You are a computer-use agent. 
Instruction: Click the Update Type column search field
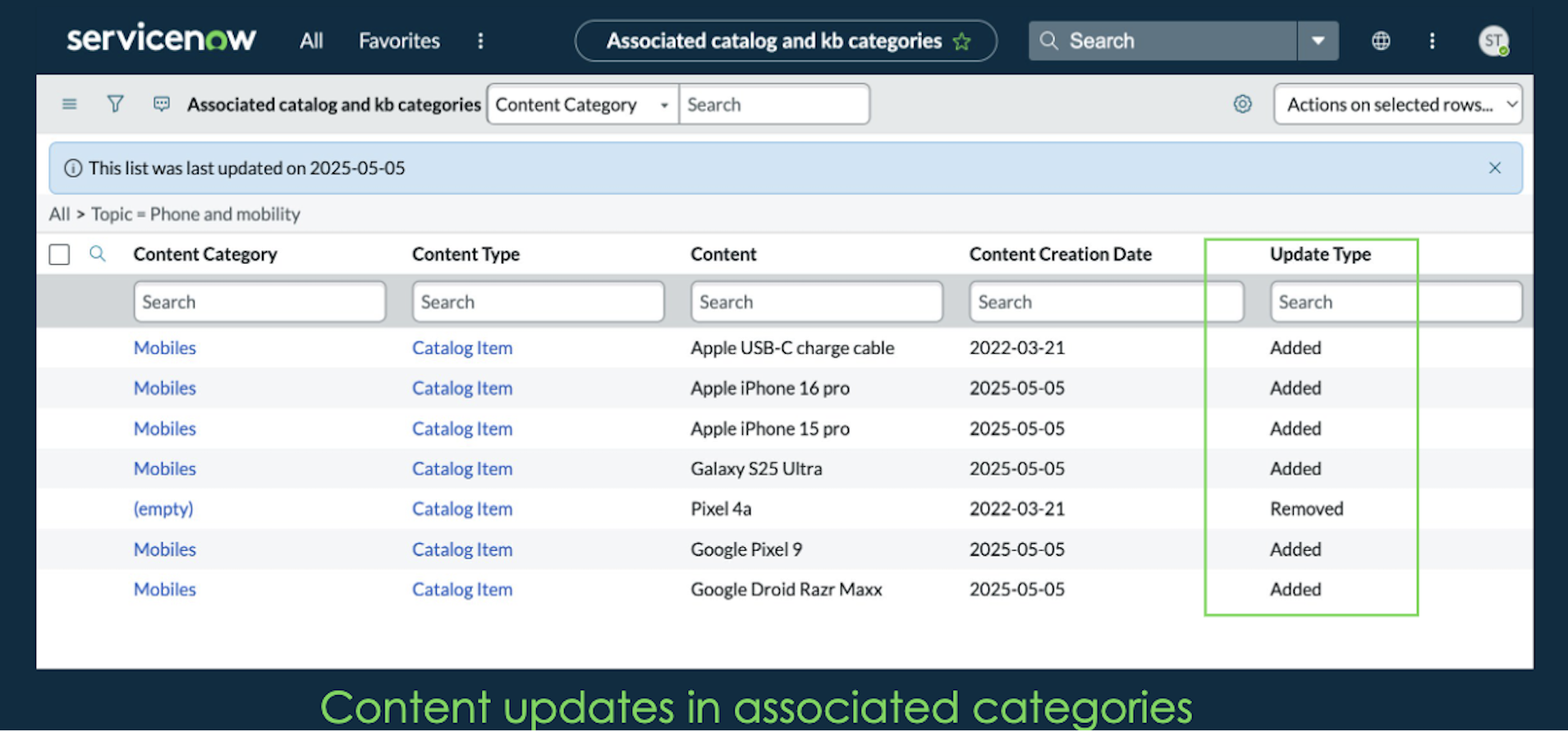(1396, 302)
